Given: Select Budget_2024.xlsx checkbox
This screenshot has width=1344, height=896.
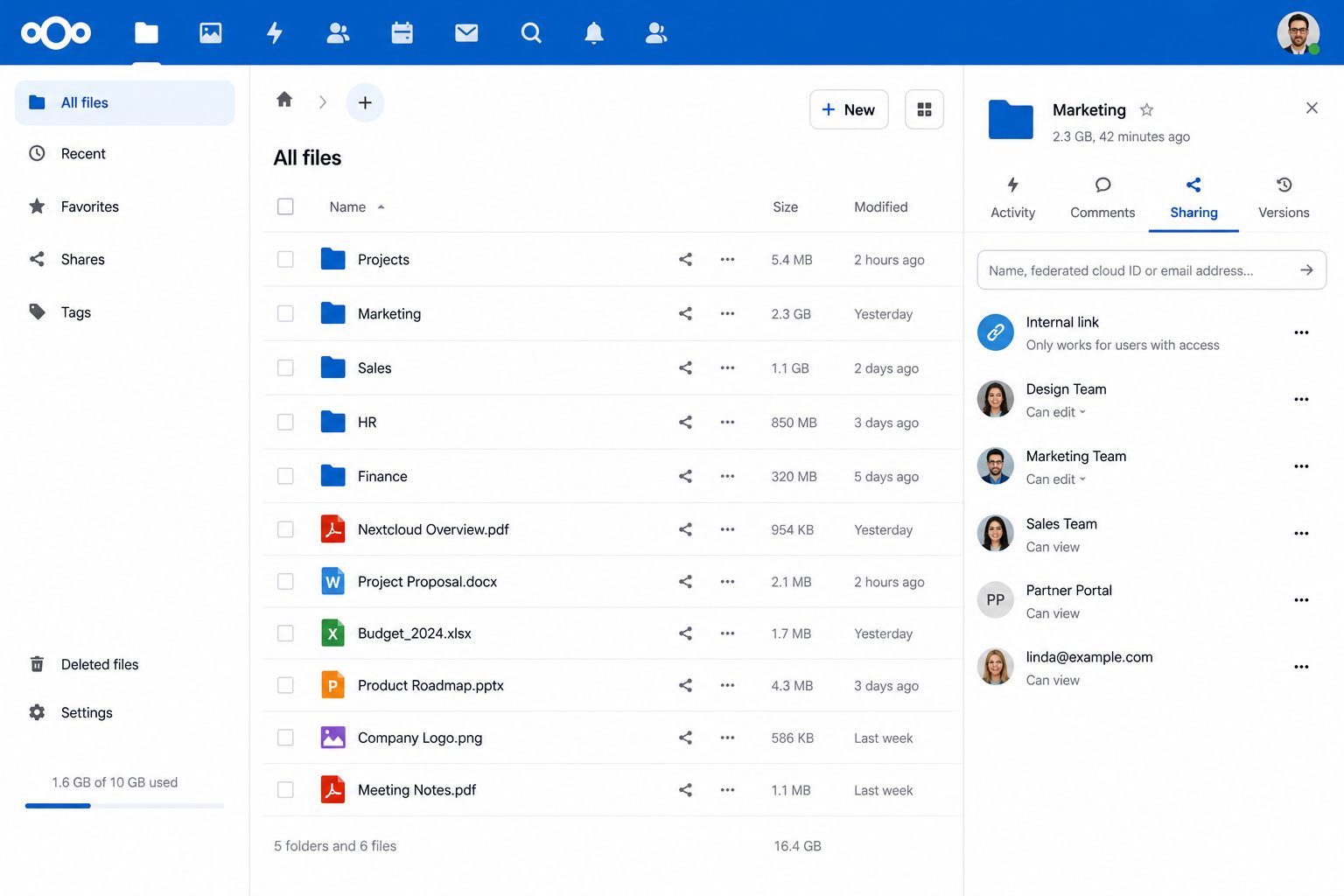Looking at the screenshot, I should coord(285,633).
